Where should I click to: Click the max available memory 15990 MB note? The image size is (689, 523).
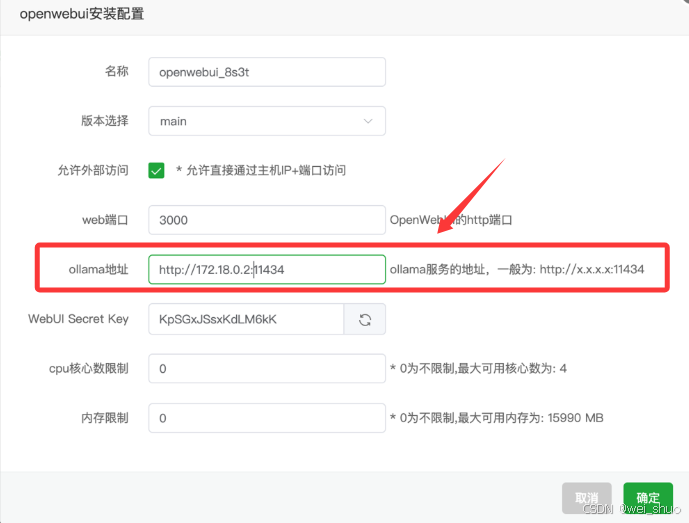tap(497, 418)
